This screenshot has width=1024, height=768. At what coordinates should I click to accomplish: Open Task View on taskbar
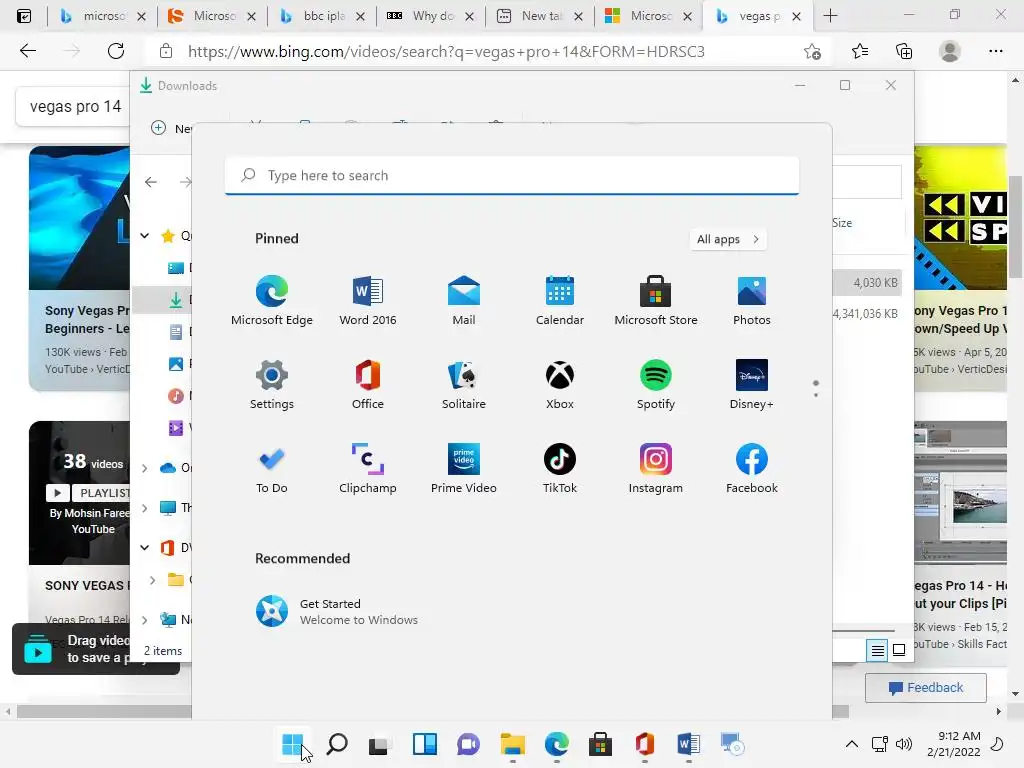380,744
